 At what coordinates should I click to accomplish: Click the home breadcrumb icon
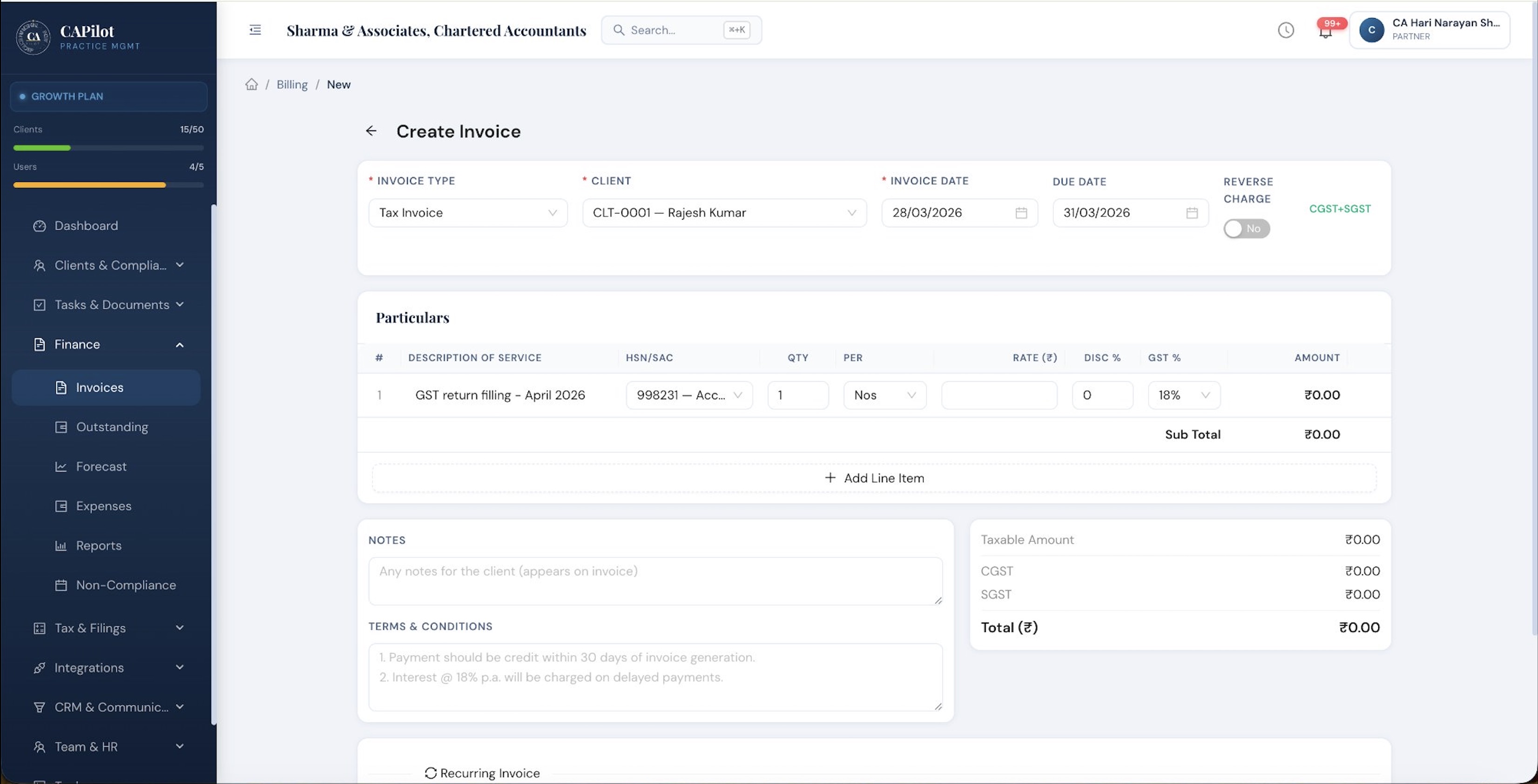(x=251, y=84)
